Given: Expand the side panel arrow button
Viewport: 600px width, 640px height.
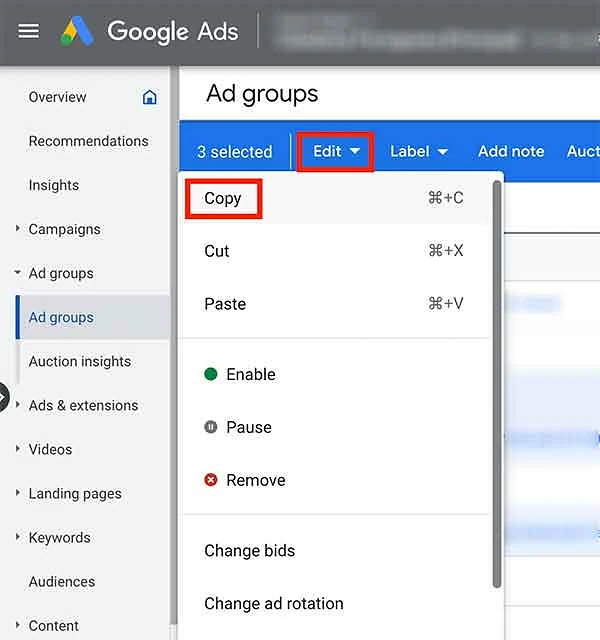Looking at the screenshot, I should (x=3, y=397).
